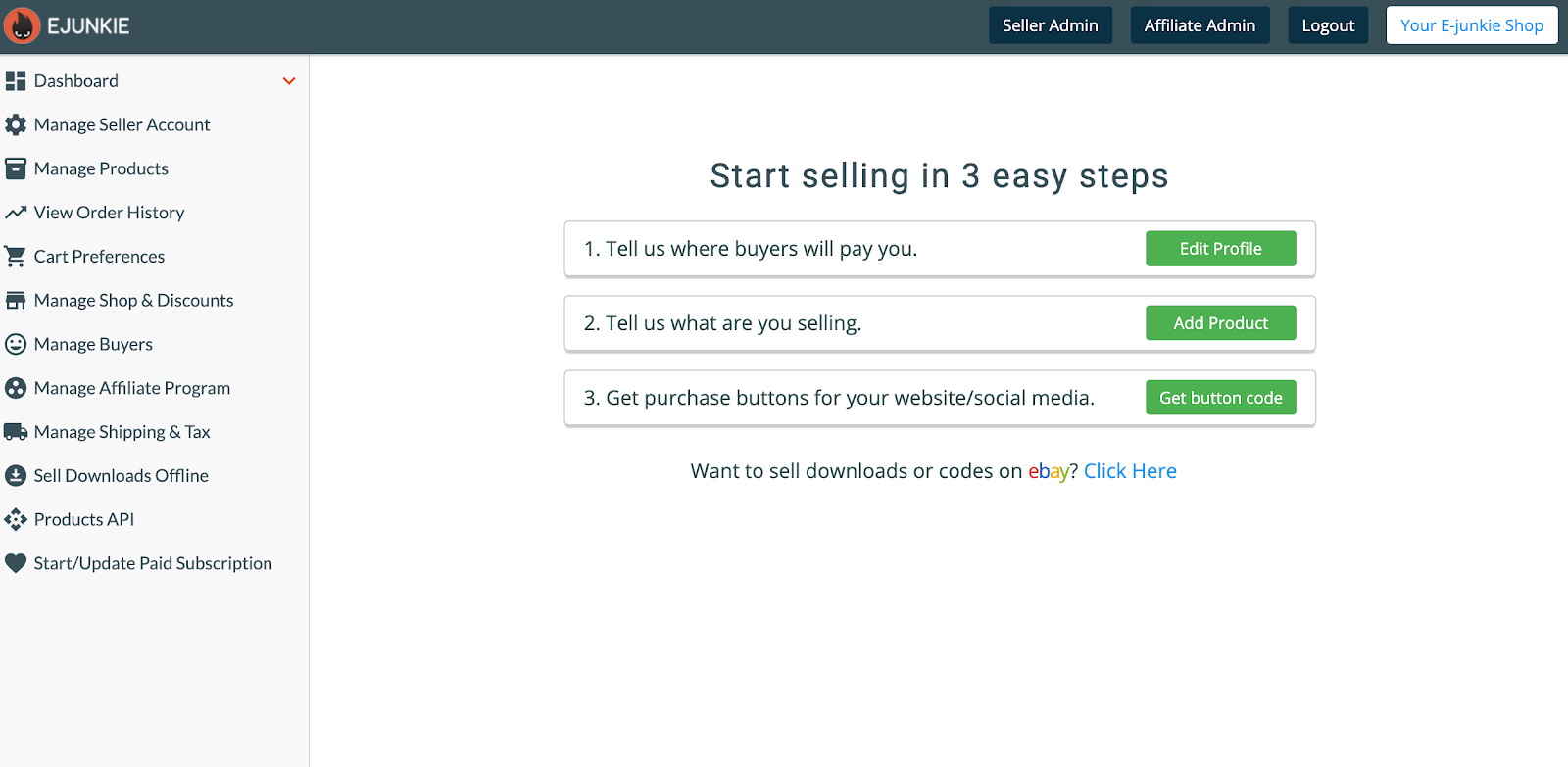The width and height of the screenshot is (1568, 767).
Task: Select the shopping cart icon for Cart Preferences
Action: coord(16,256)
